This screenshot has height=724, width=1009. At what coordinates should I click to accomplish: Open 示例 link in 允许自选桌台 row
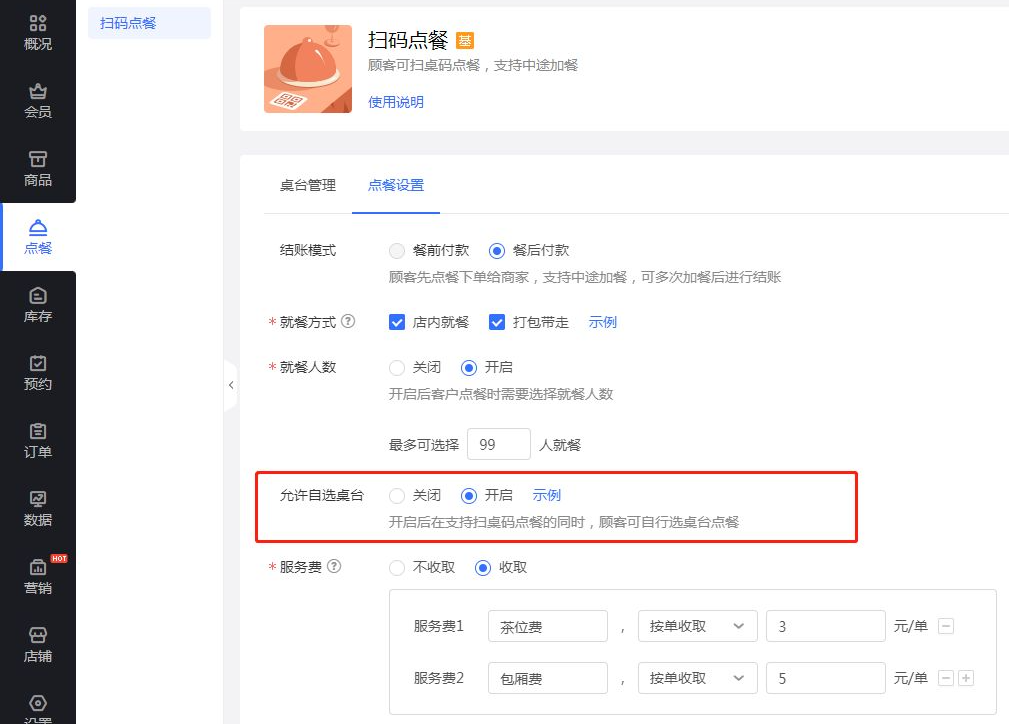[x=546, y=495]
